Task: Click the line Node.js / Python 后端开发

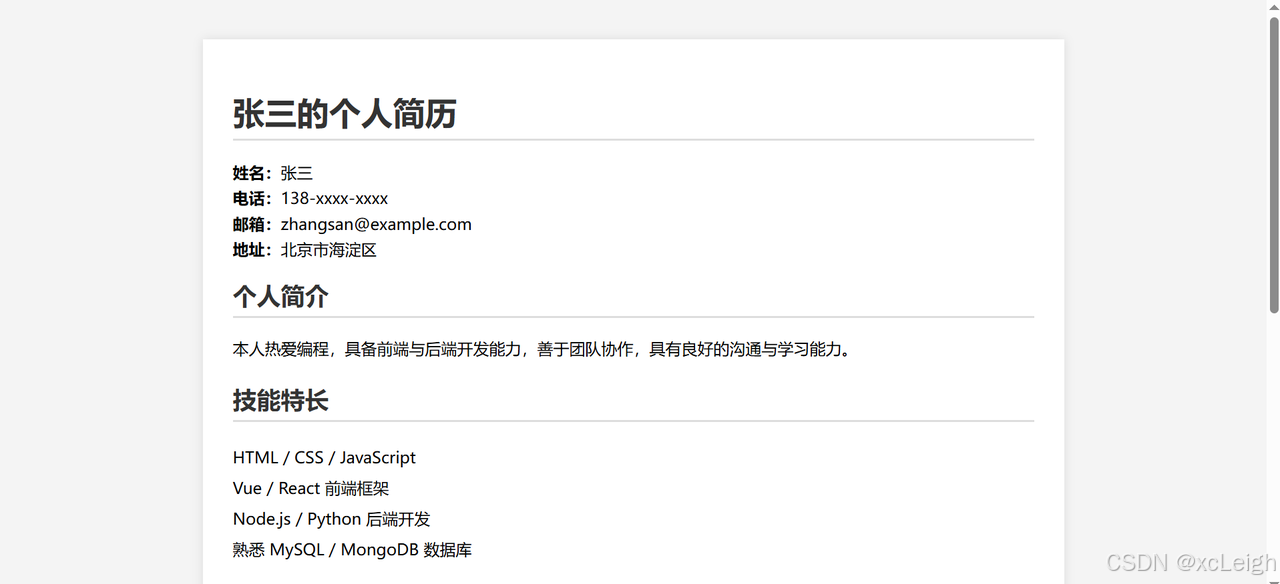Action: [331, 519]
